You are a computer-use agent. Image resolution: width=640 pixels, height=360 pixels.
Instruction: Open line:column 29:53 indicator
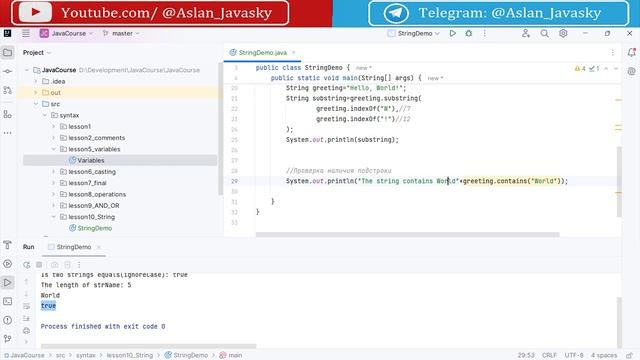pos(526,356)
